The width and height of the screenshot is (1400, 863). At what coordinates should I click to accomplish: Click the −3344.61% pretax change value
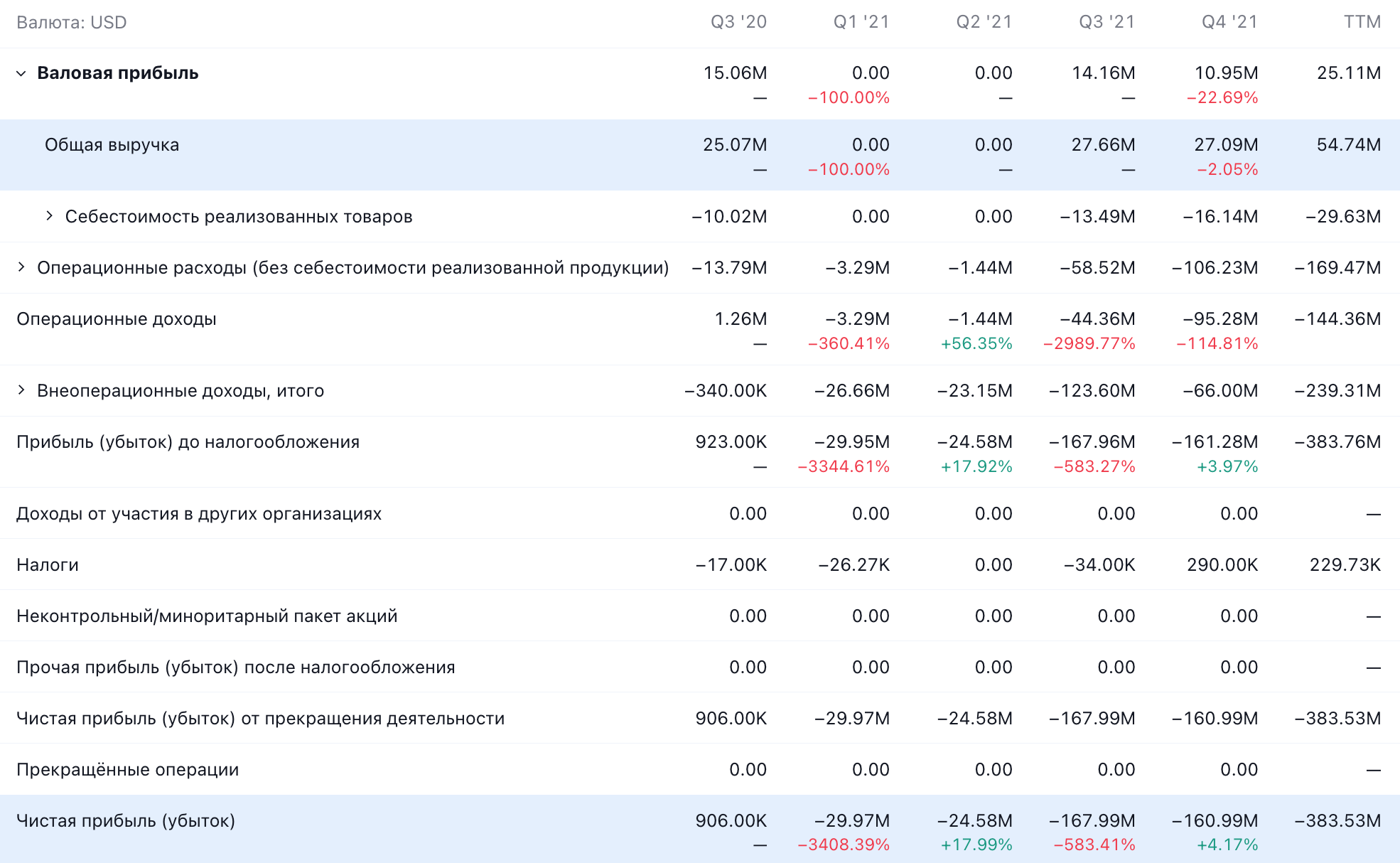click(844, 466)
